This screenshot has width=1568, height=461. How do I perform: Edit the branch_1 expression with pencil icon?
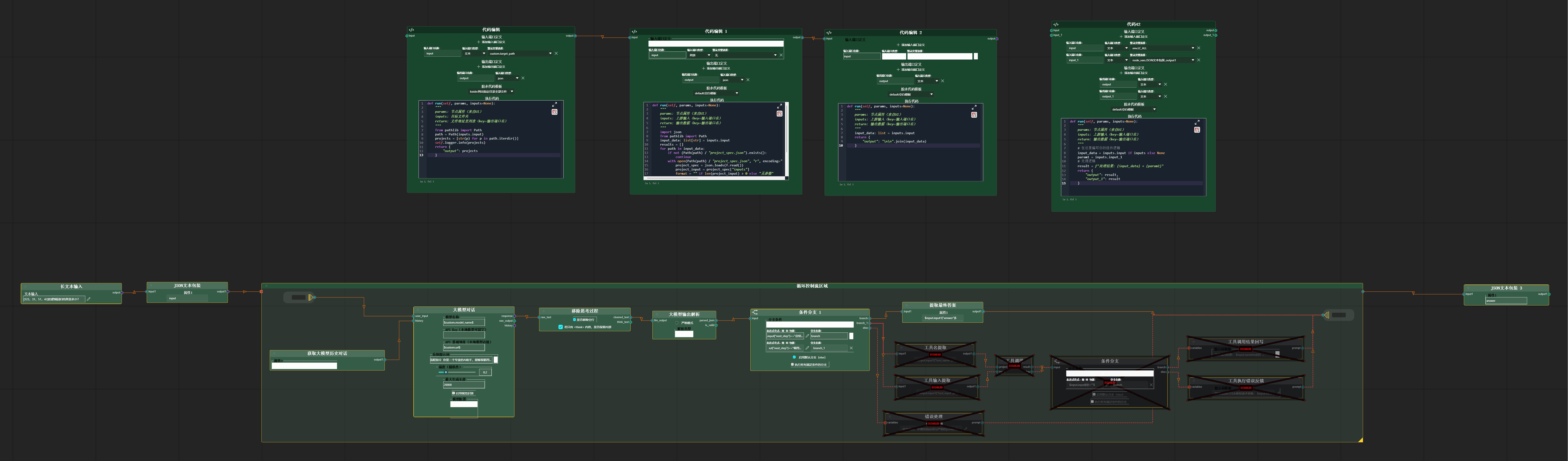tap(807, 348)
